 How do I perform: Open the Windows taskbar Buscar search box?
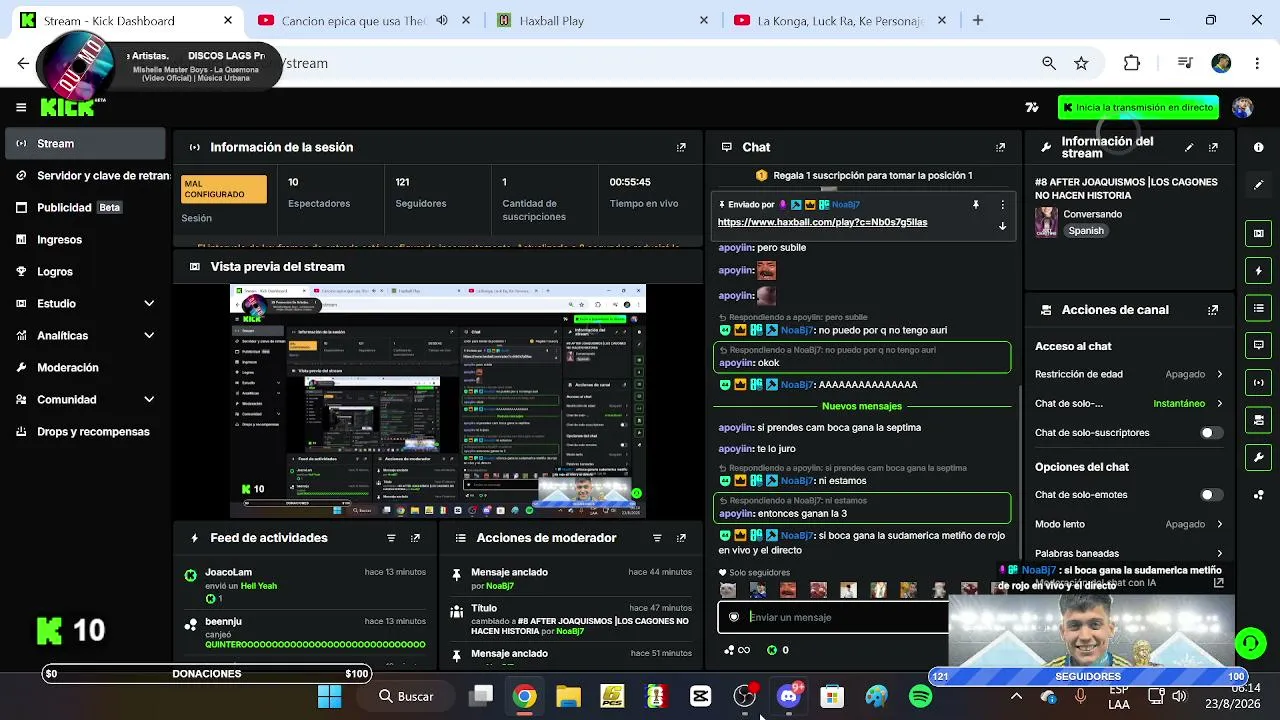coord(407,696)
